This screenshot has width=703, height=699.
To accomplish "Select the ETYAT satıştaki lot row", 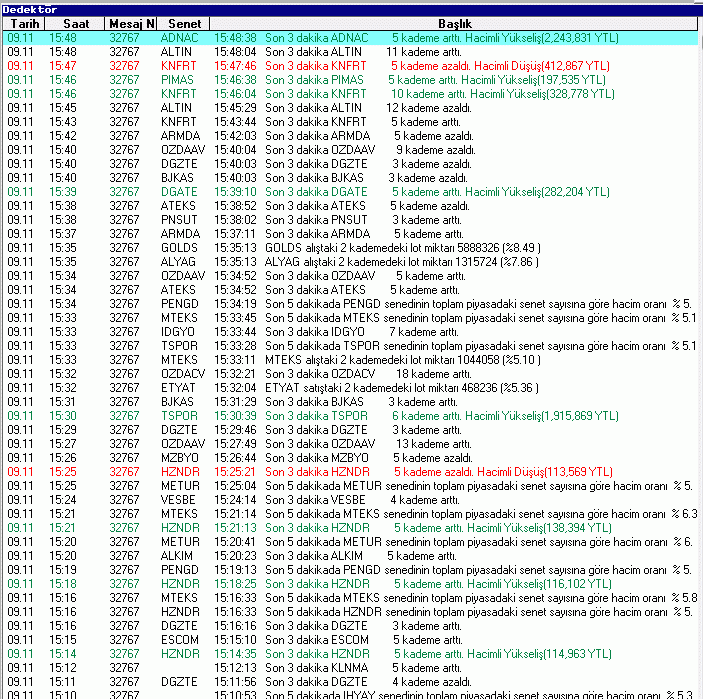I will pyautogui.click(x=350, y=387).
